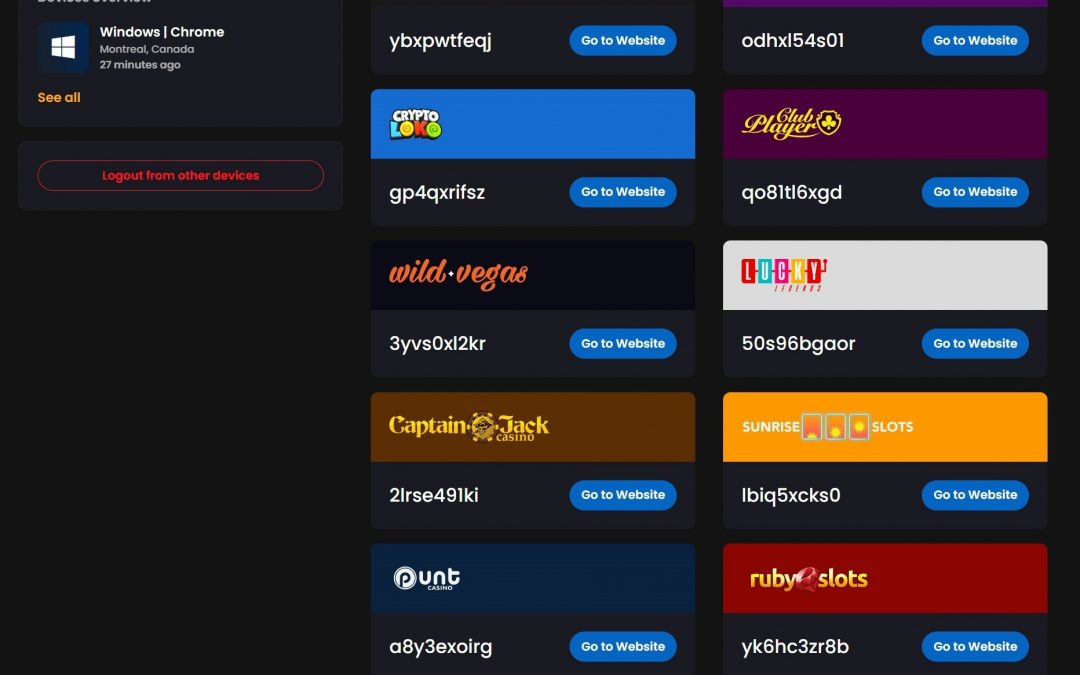Go to website for qo81tl6xgd
1080x675 pixels.
tap(975, 192)
